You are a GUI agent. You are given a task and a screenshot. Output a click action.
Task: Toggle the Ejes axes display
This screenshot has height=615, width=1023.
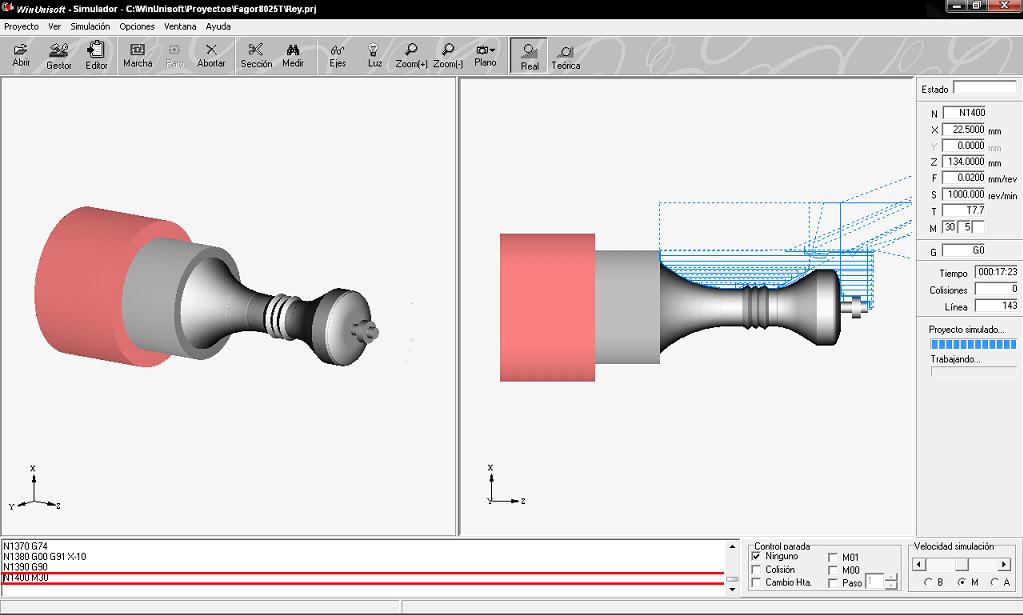338,55
